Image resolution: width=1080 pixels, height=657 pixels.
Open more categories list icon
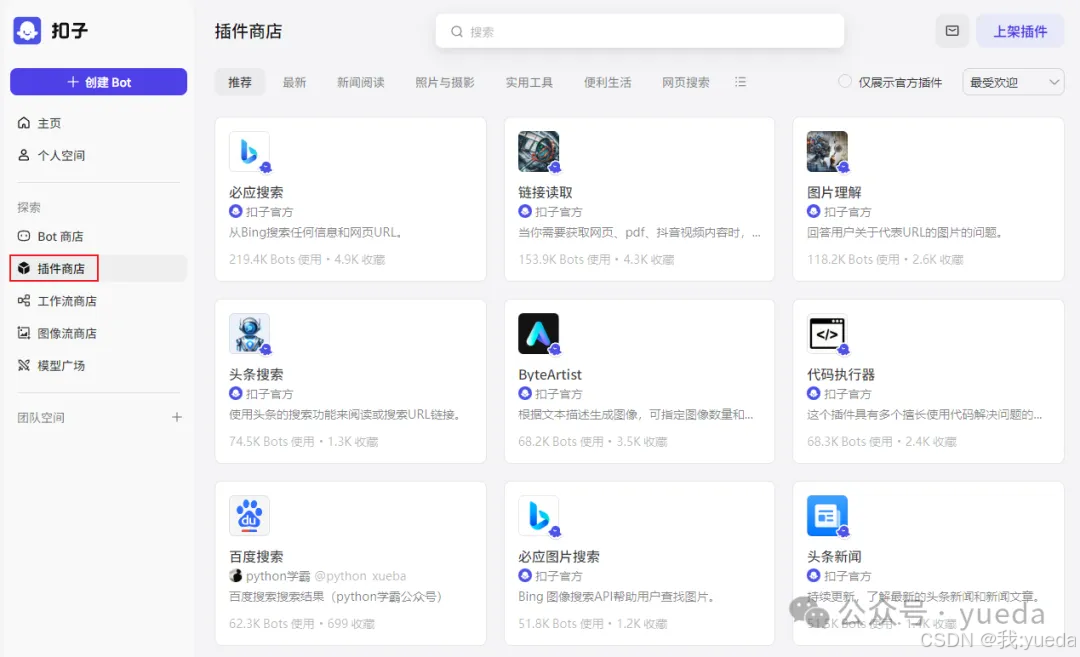tap(740, 82)
